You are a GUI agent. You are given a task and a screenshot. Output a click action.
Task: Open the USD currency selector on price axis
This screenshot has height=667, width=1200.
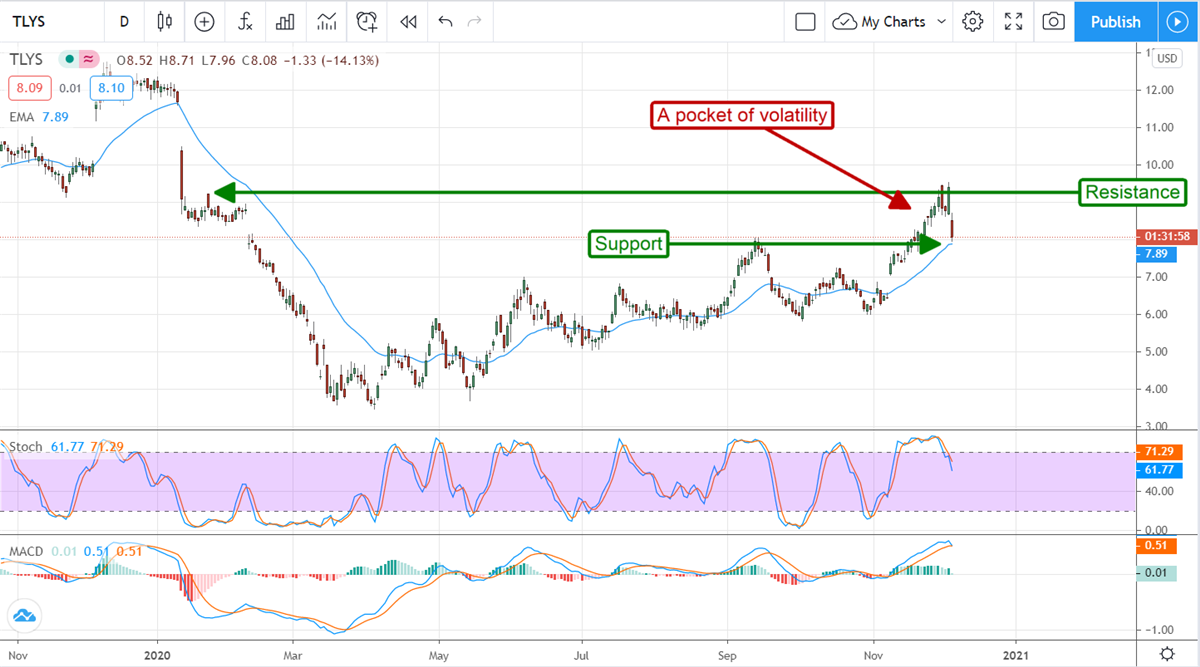(x=1166, y=59)
